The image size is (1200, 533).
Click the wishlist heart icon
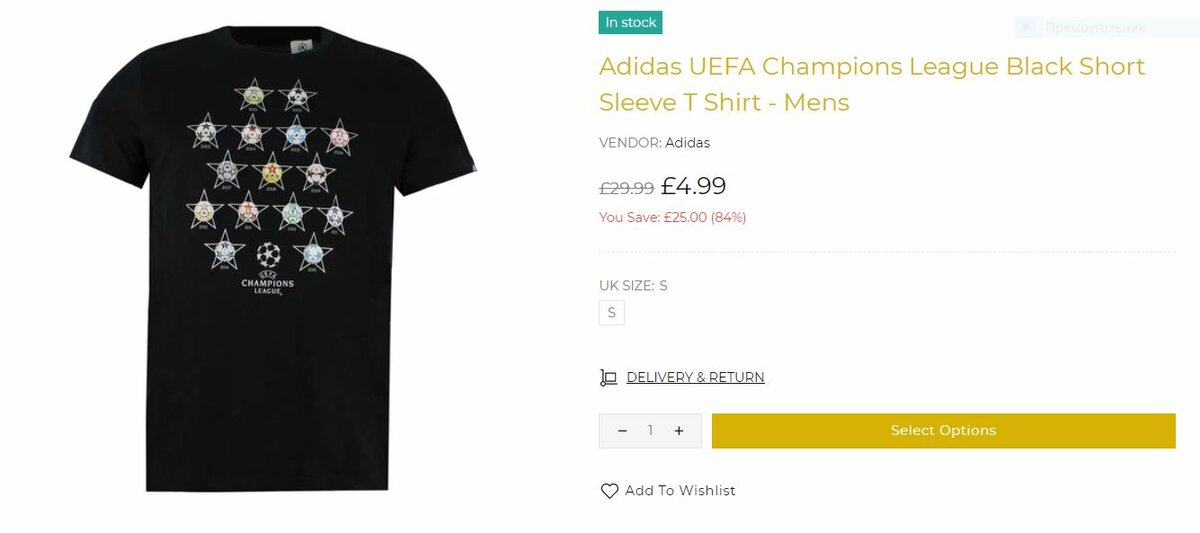(609, 491)
